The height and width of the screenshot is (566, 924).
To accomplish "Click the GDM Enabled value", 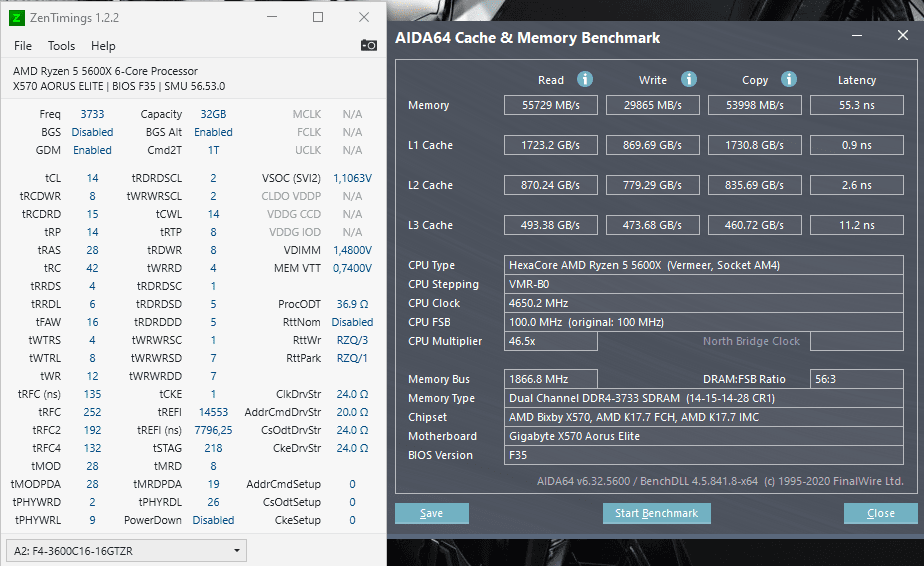I will click(93, 150).
